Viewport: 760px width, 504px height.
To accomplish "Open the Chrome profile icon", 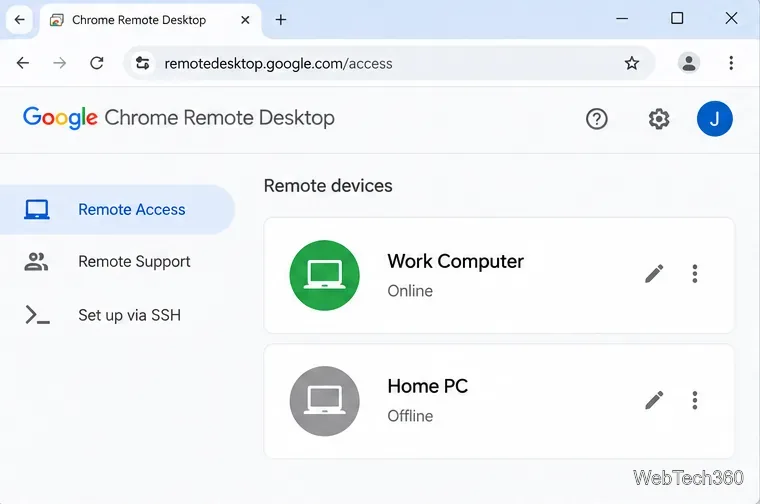I will pos(688,63).
